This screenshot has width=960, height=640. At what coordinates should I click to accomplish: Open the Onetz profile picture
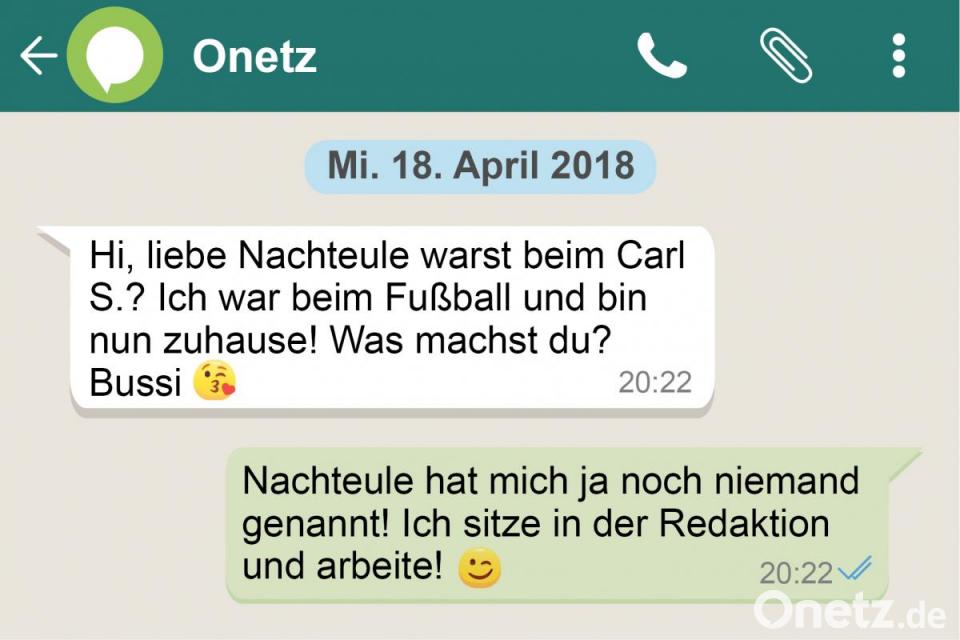(114, 55)
